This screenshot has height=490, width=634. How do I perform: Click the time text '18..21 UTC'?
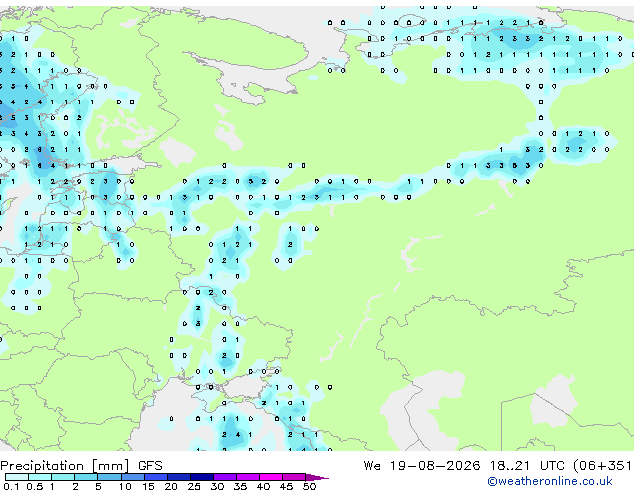point(527,466)
